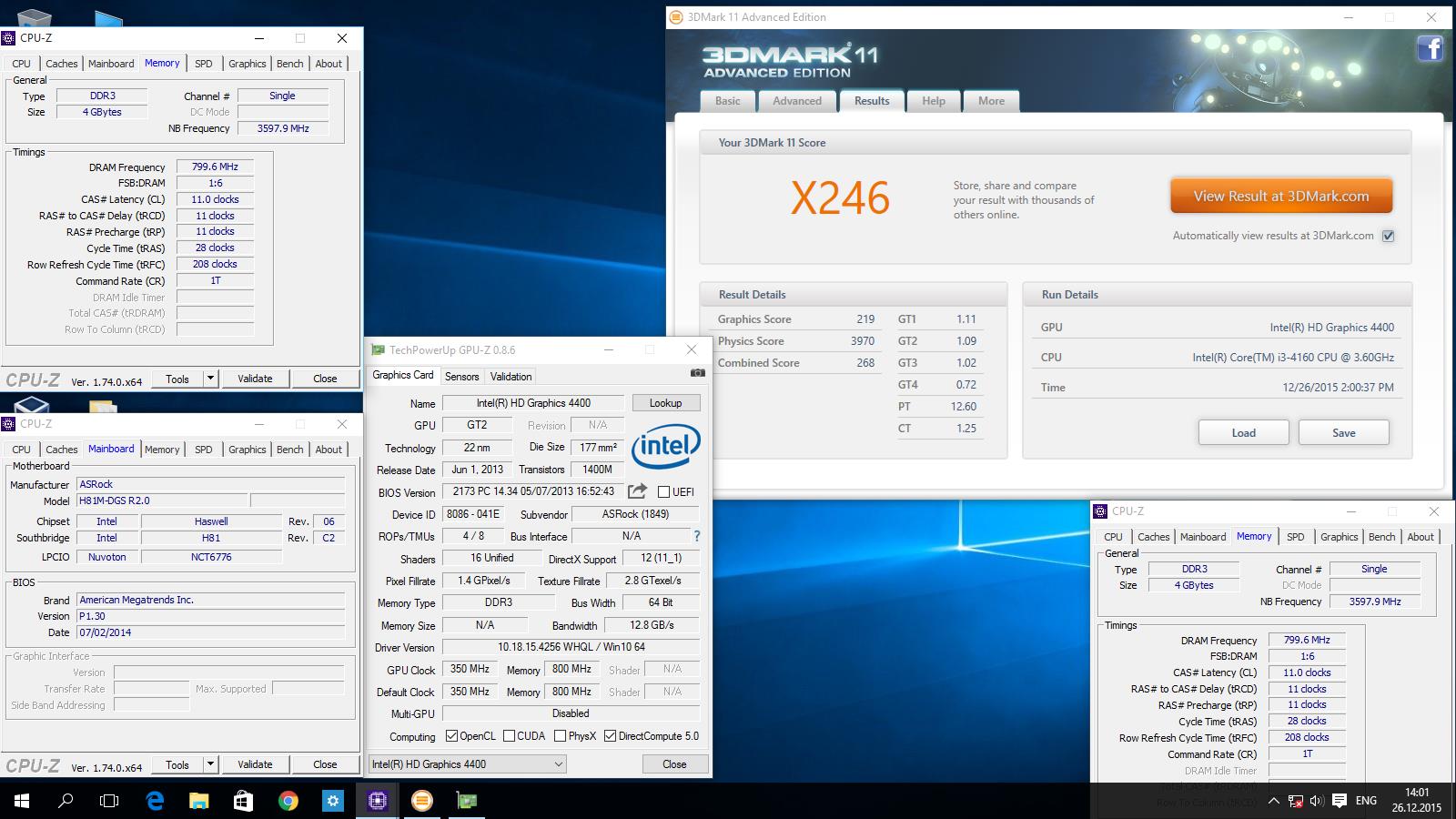Click Validate in top-left CPU-Z
This screenshot has height=819, width=1456.
[x=255, y=379]
